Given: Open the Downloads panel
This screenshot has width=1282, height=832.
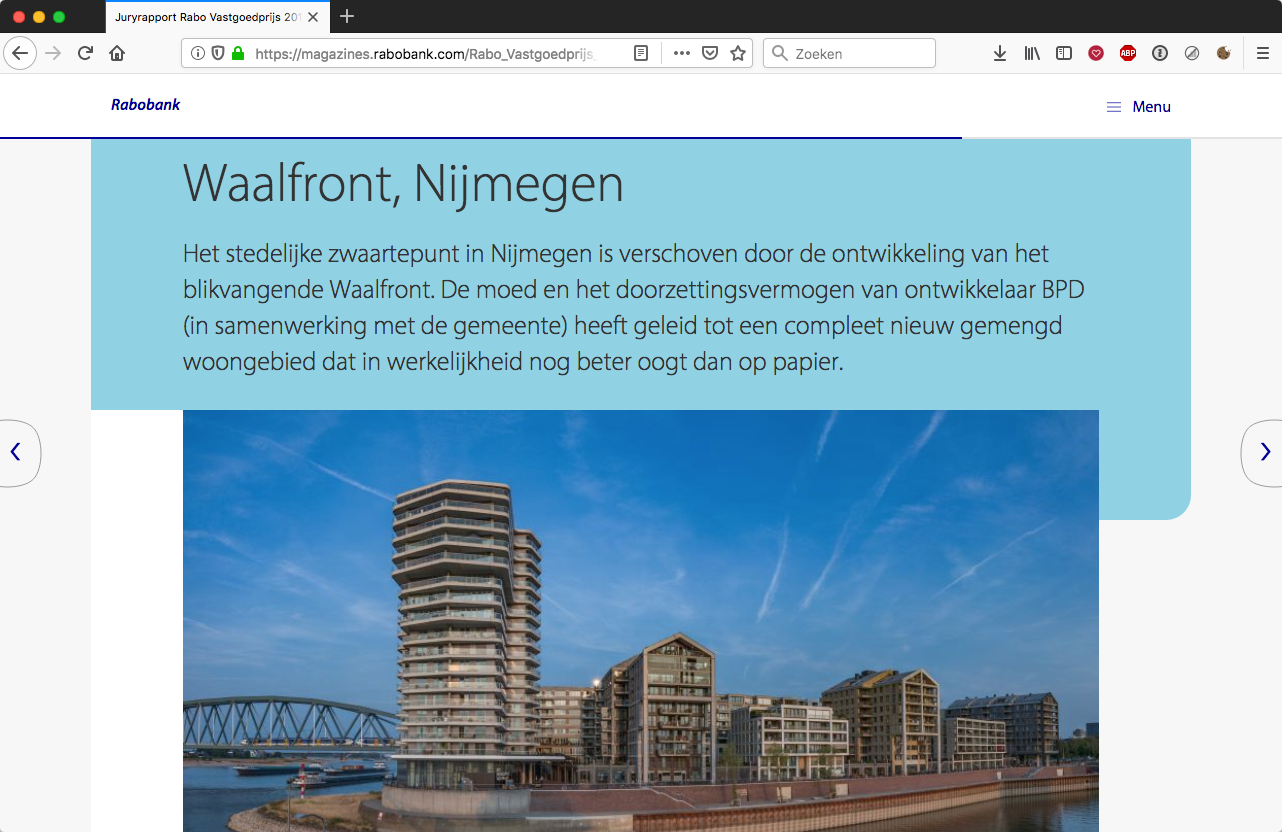Looking at the screenshot, I should [999, 53].
